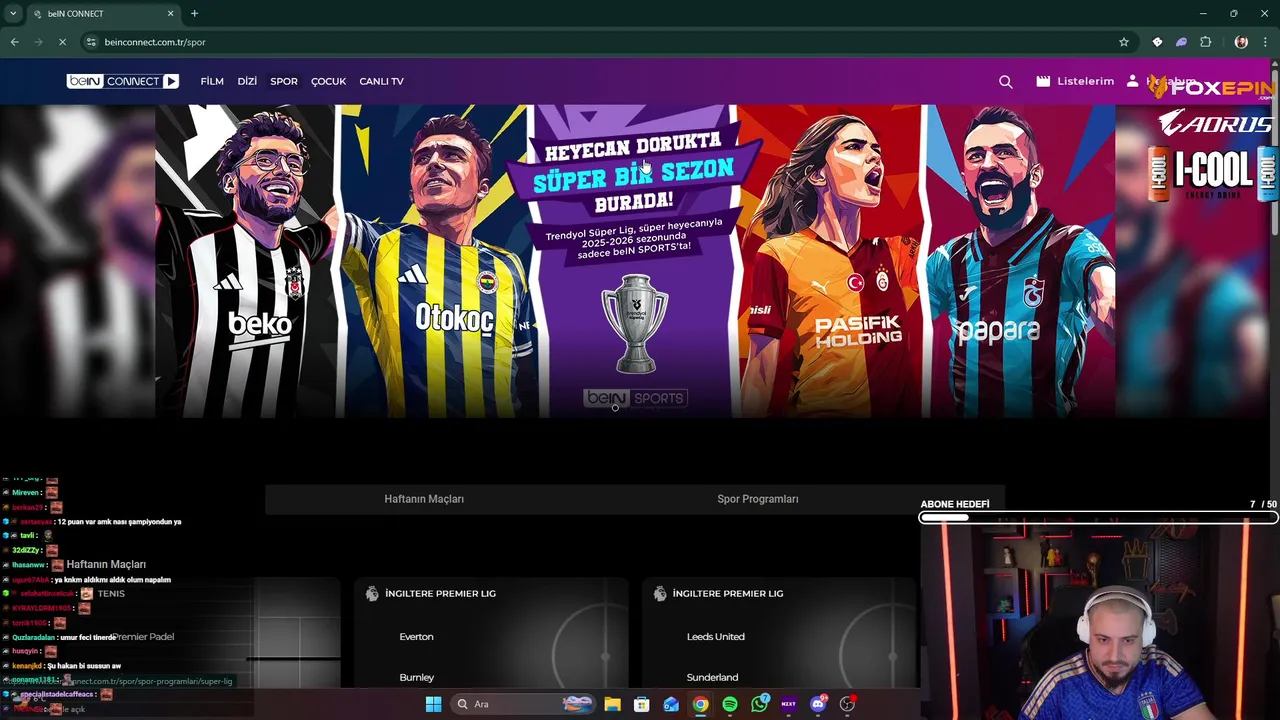The image size is (1280, 720).
Task: Focus the address bar with beinconnect.com.tr/spor
Action: click(x=600, y=42)
